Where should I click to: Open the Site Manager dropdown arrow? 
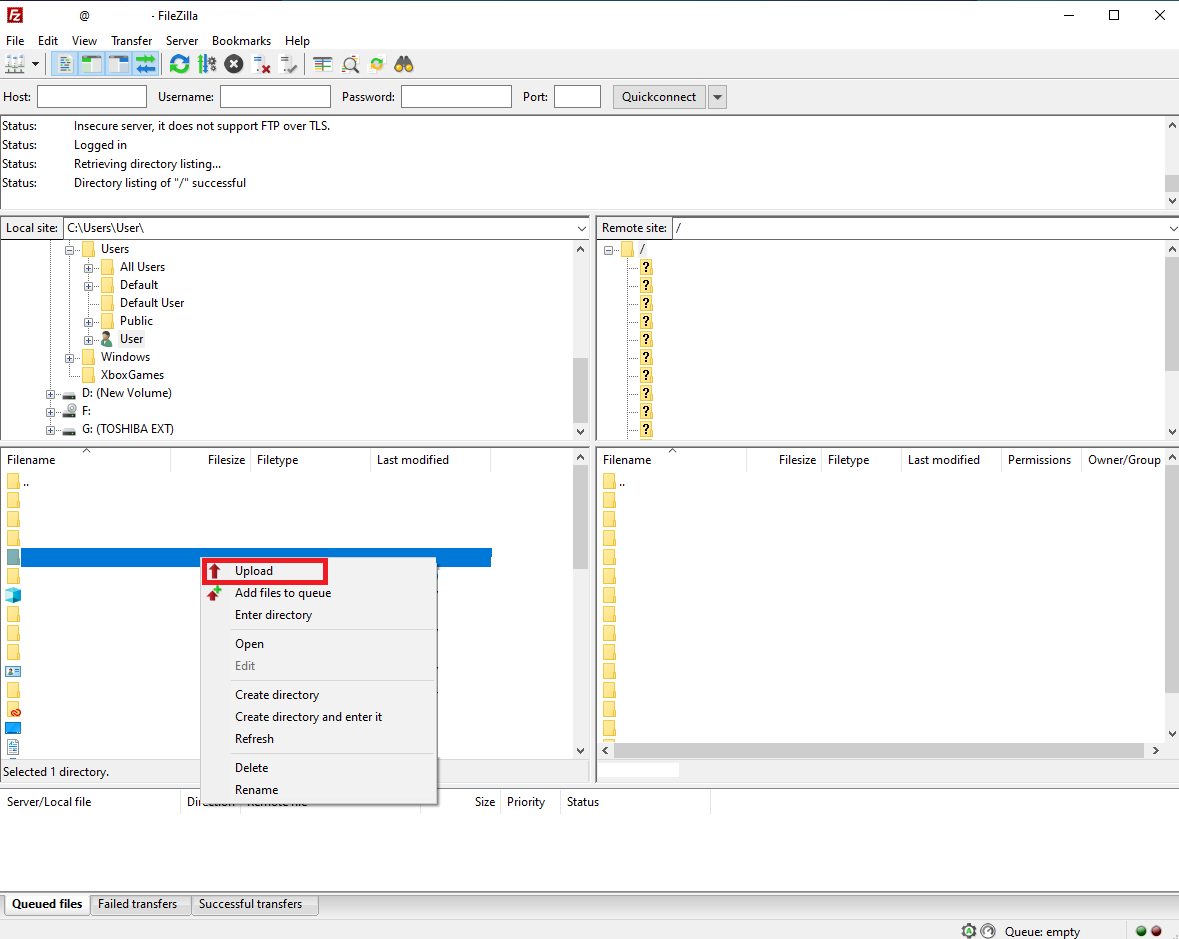tap(35, 65)
